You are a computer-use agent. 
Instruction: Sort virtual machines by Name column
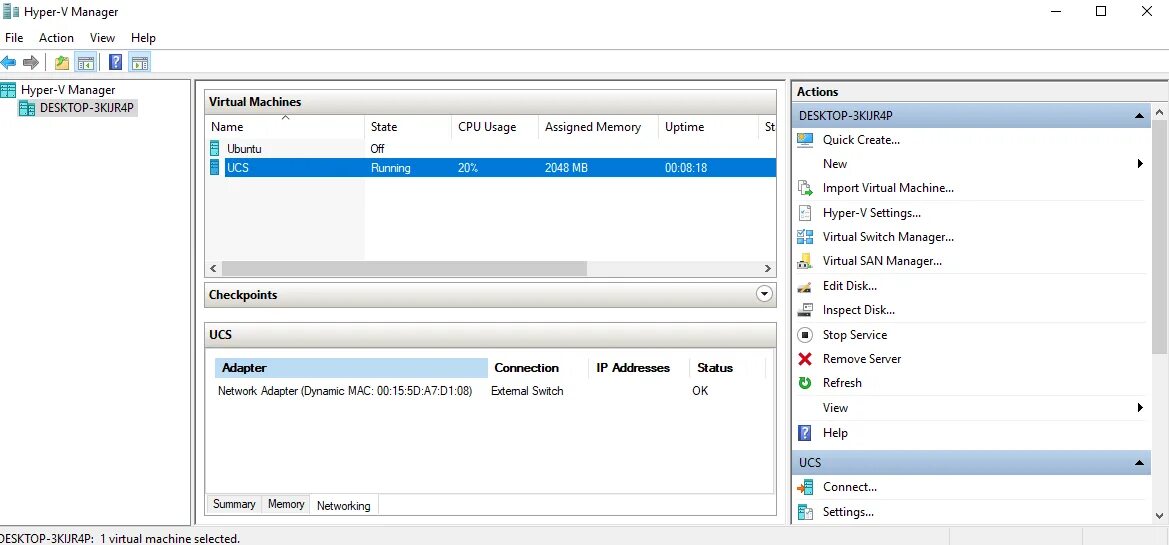(x=285, y=127)
